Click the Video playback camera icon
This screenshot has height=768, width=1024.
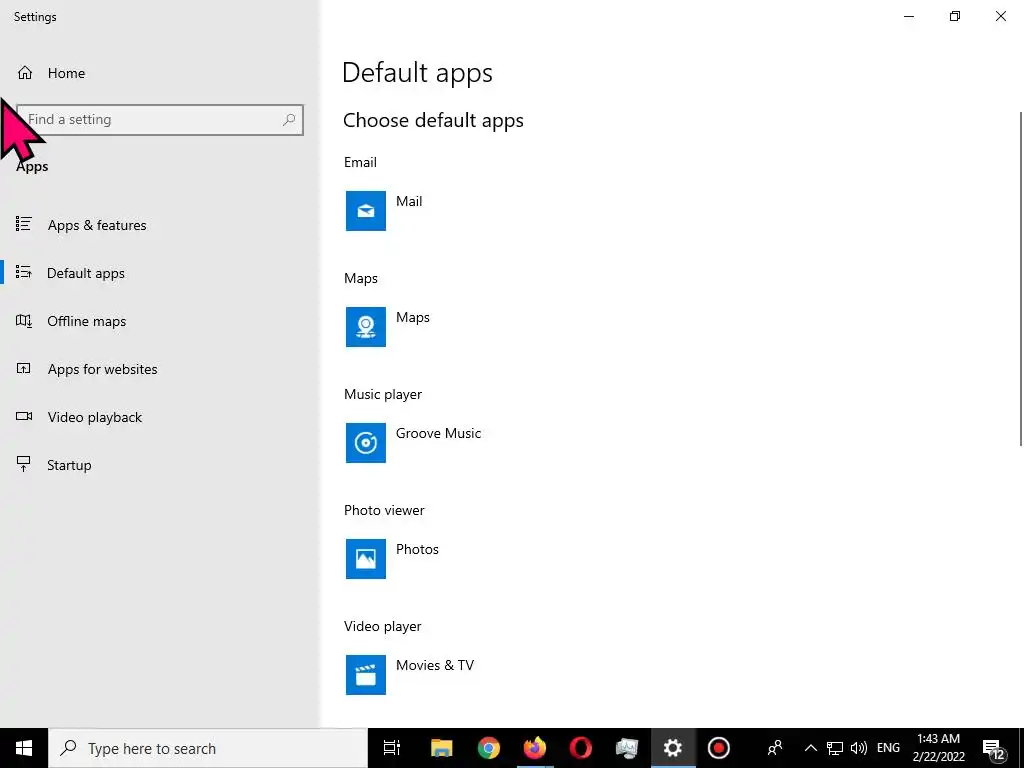click(24, 416)
